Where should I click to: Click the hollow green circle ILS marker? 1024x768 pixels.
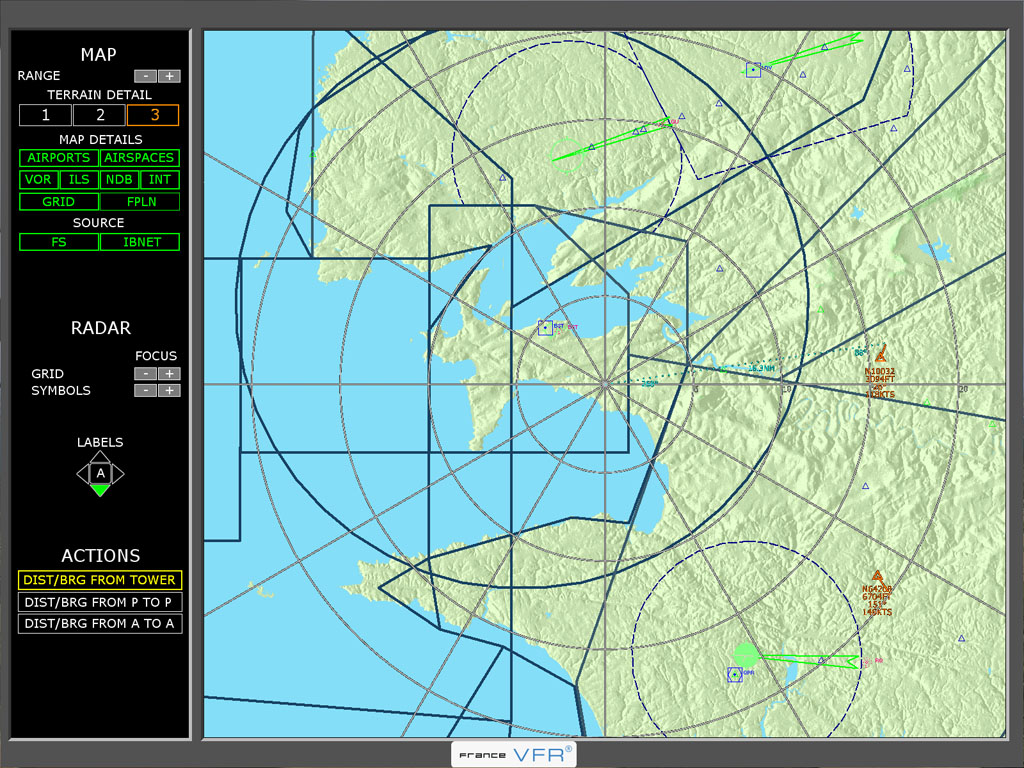[566, 155]
